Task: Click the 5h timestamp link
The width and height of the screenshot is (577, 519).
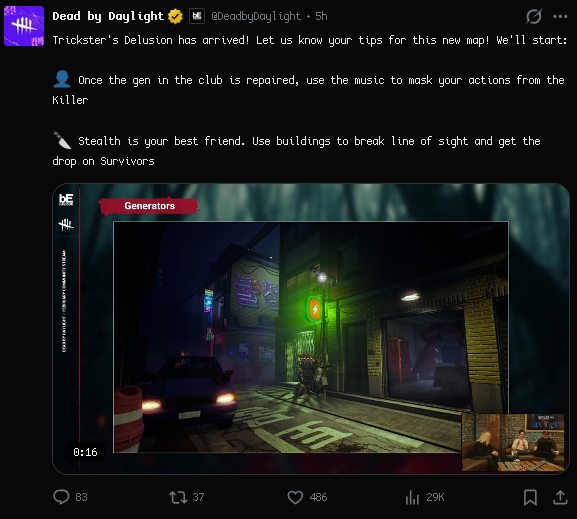Action: (321, 16)
